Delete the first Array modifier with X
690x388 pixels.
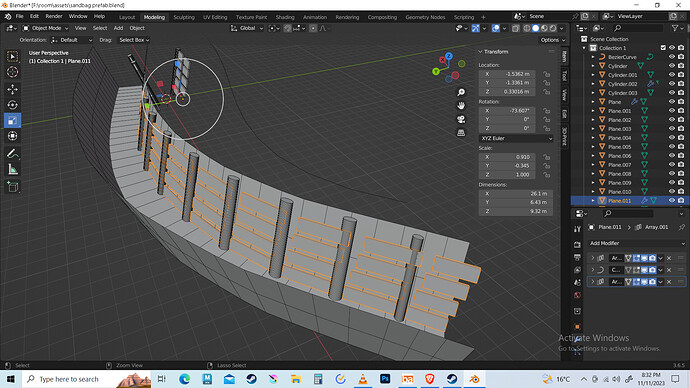[669, 258]
